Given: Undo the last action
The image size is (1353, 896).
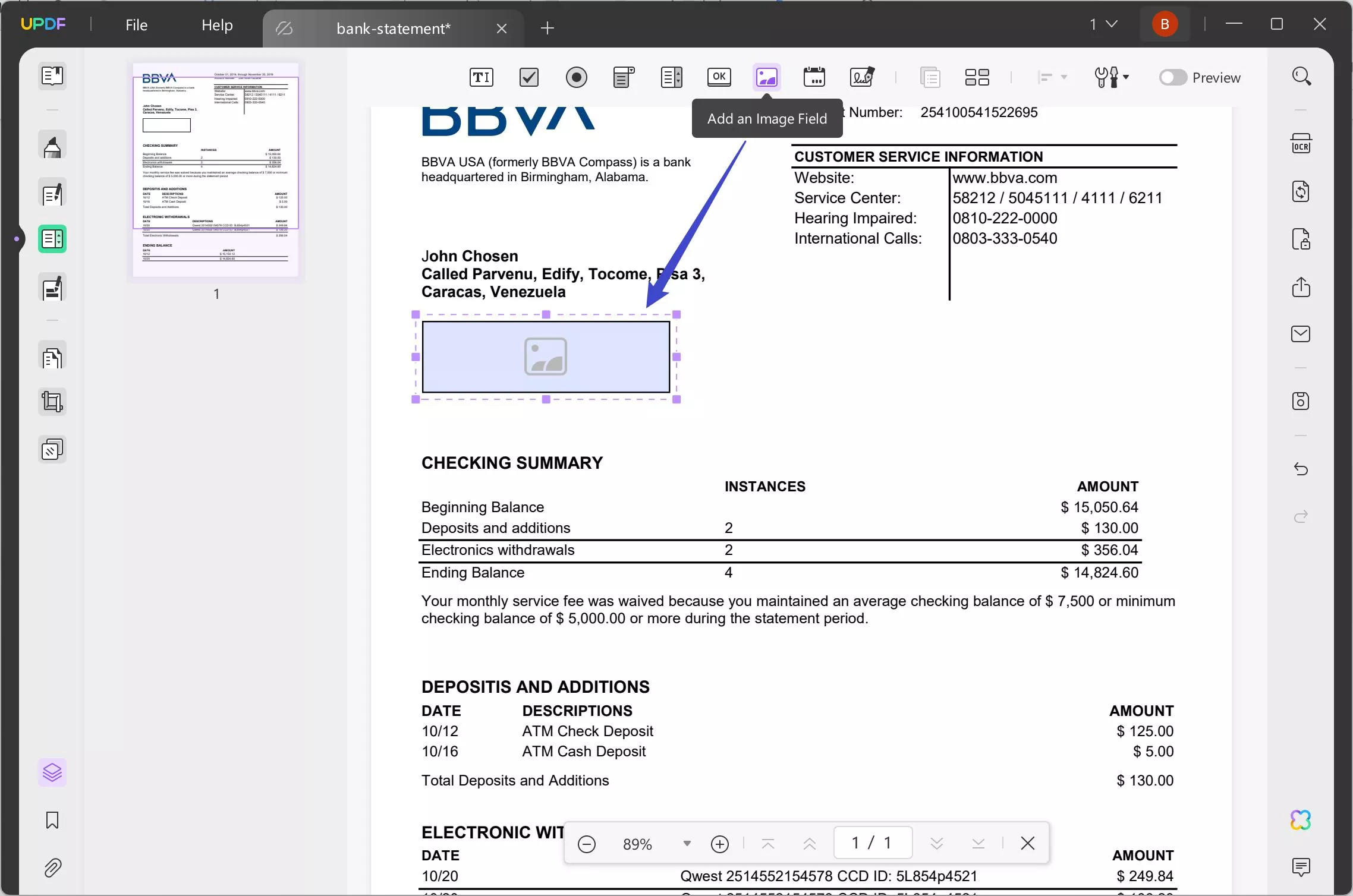Looking at the screenshot, I should click(1301, 469).
